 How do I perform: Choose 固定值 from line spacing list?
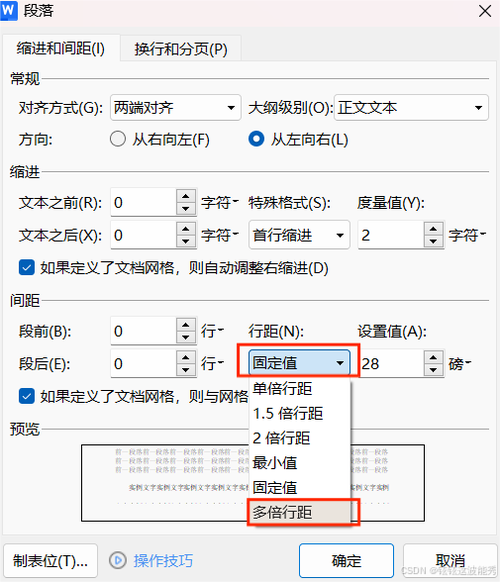pos(299,488)
